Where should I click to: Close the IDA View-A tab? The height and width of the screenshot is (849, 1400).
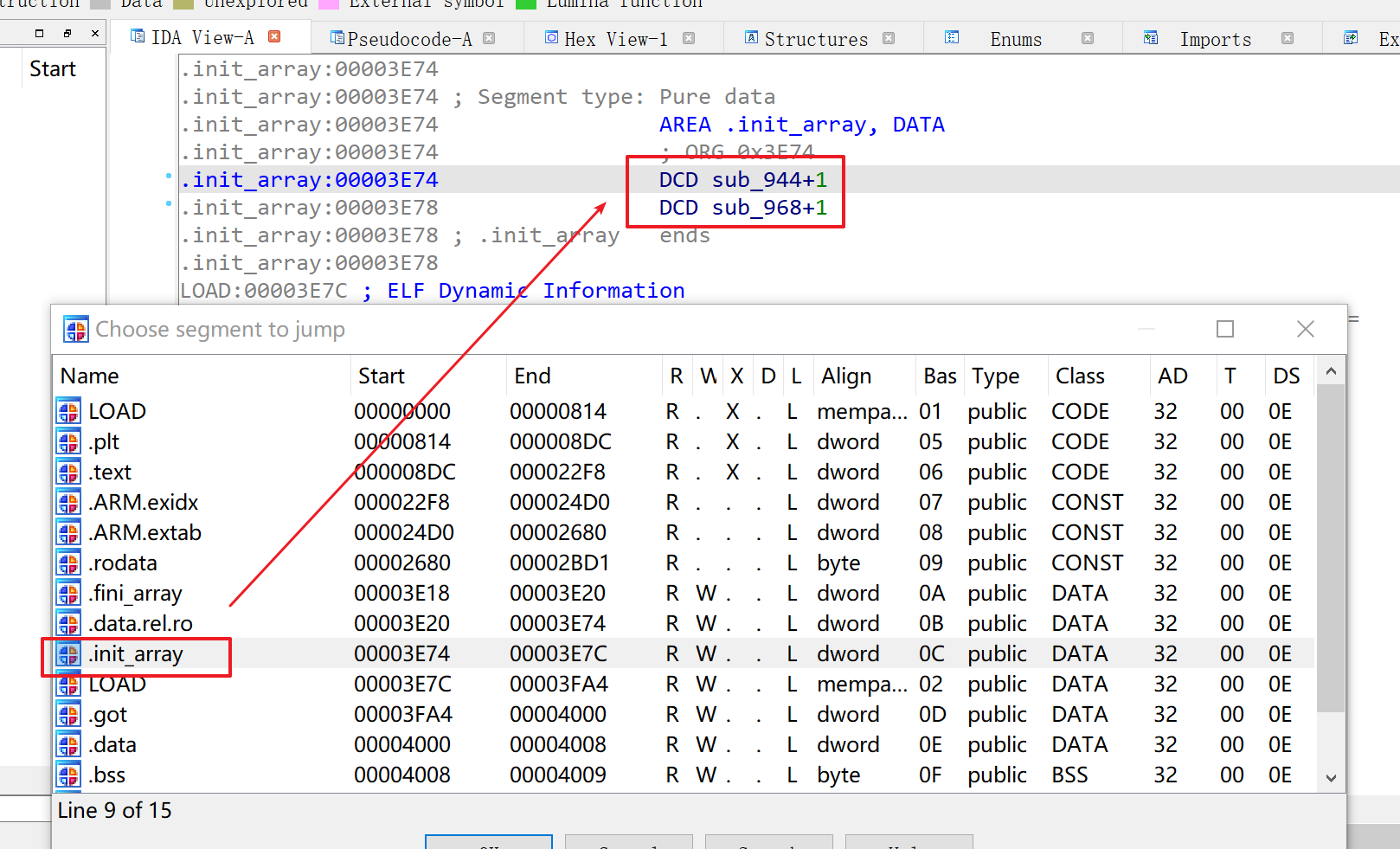[x=274, y=36]
